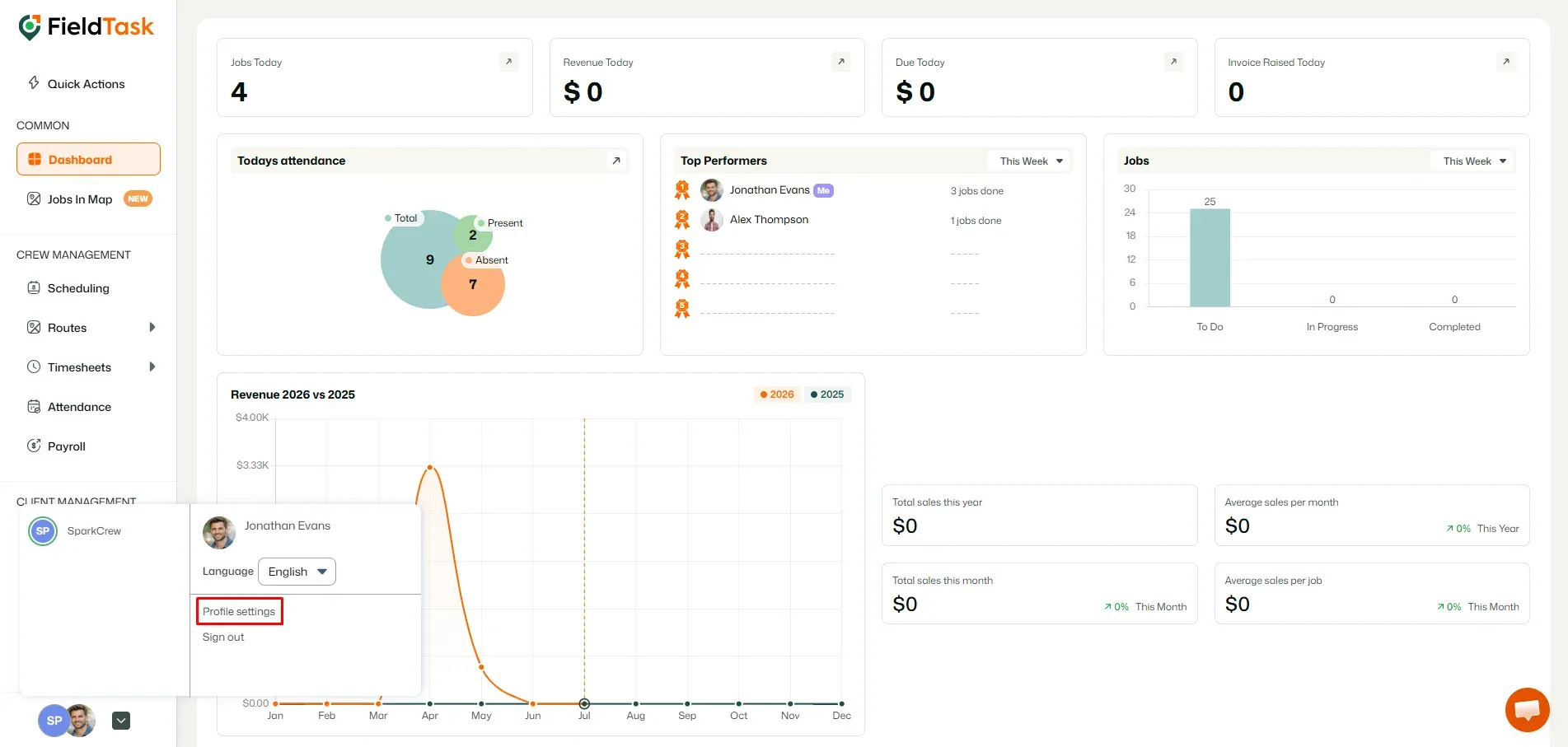The image size is (1568, 747).
Task: Click the Routes map icon
Action: coord(34,327)
